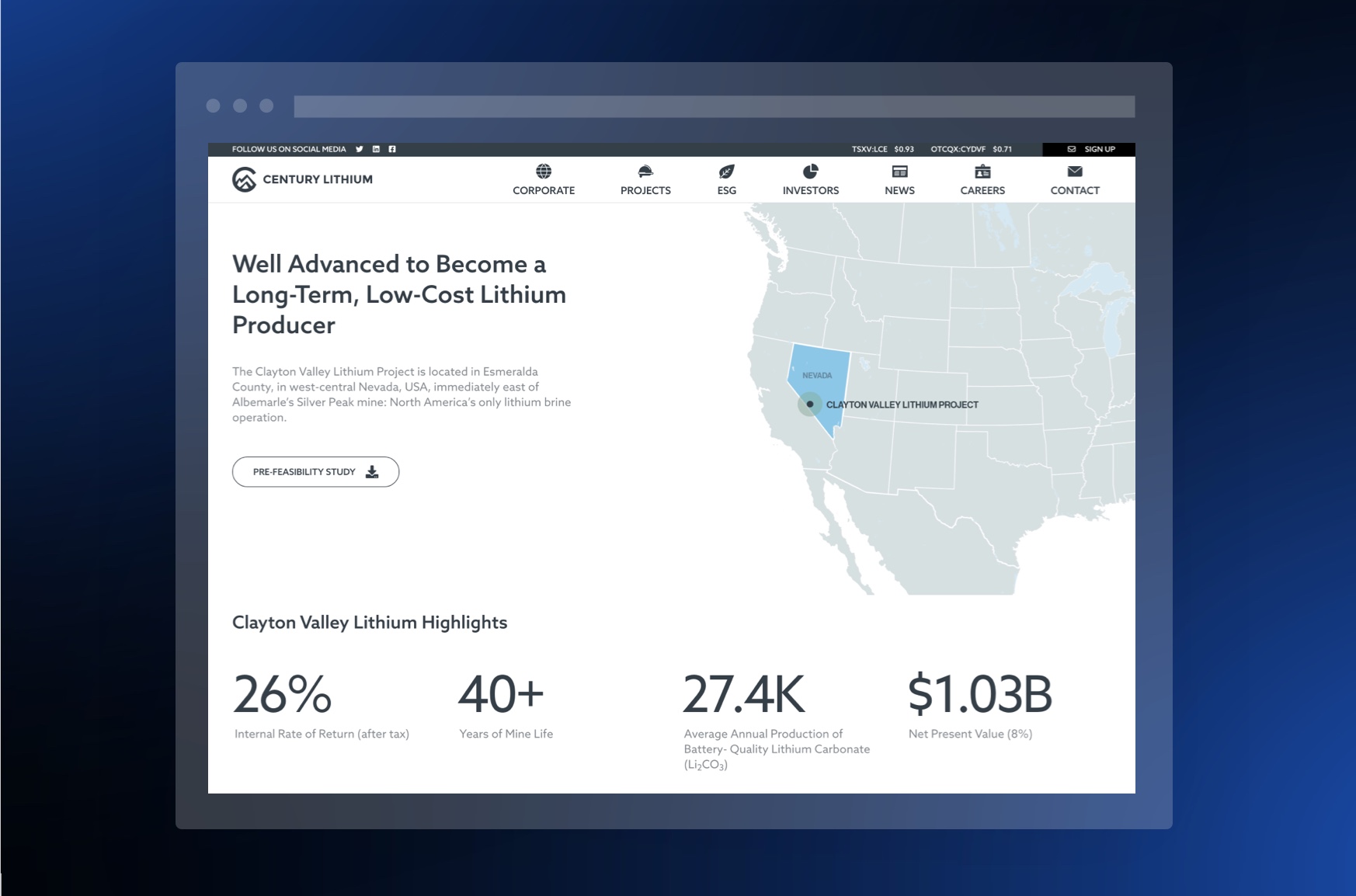
Task: Click the download icon in Pre-Feasibility Study button
Action: [372, 471]
